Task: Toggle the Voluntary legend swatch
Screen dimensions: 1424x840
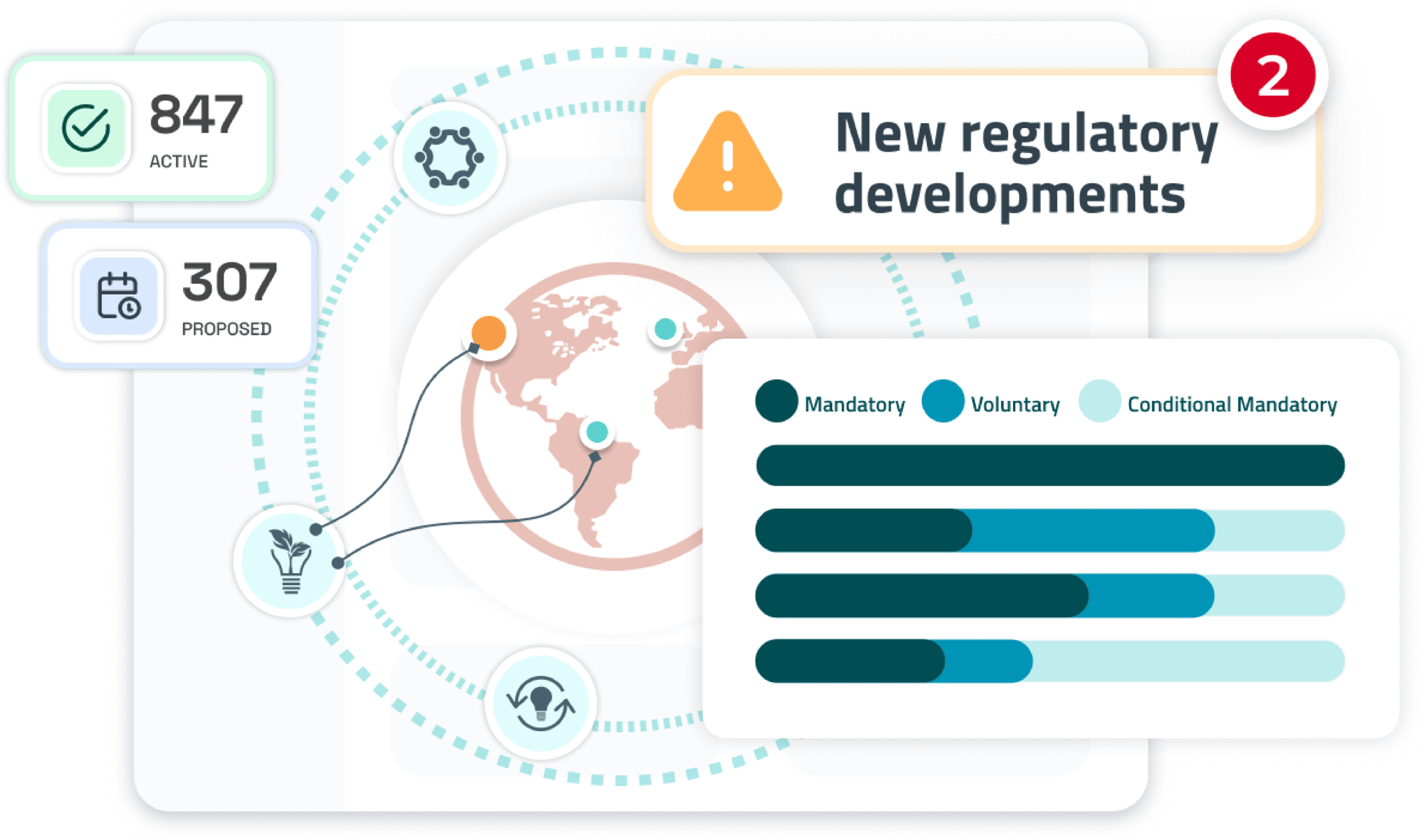Action: click(x=943, y=401)
